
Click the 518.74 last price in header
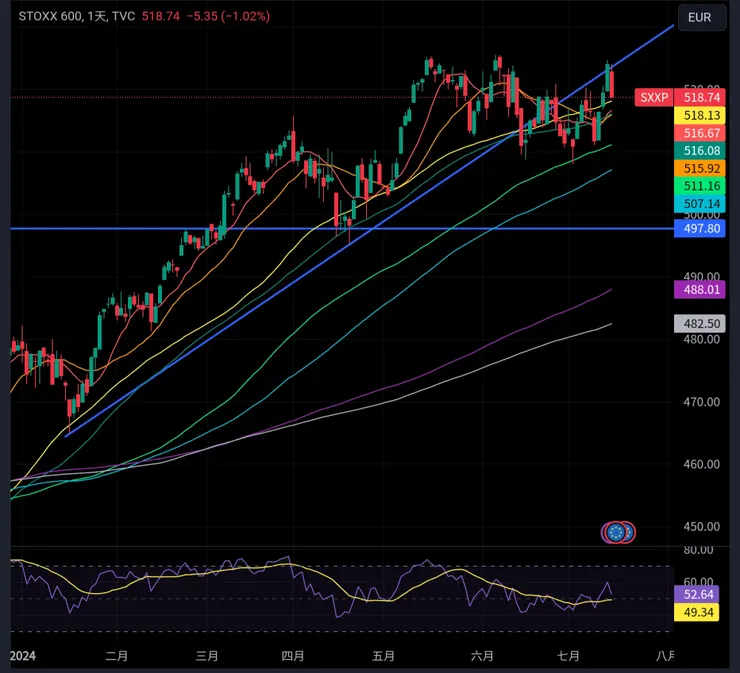[x=160, y=17]
